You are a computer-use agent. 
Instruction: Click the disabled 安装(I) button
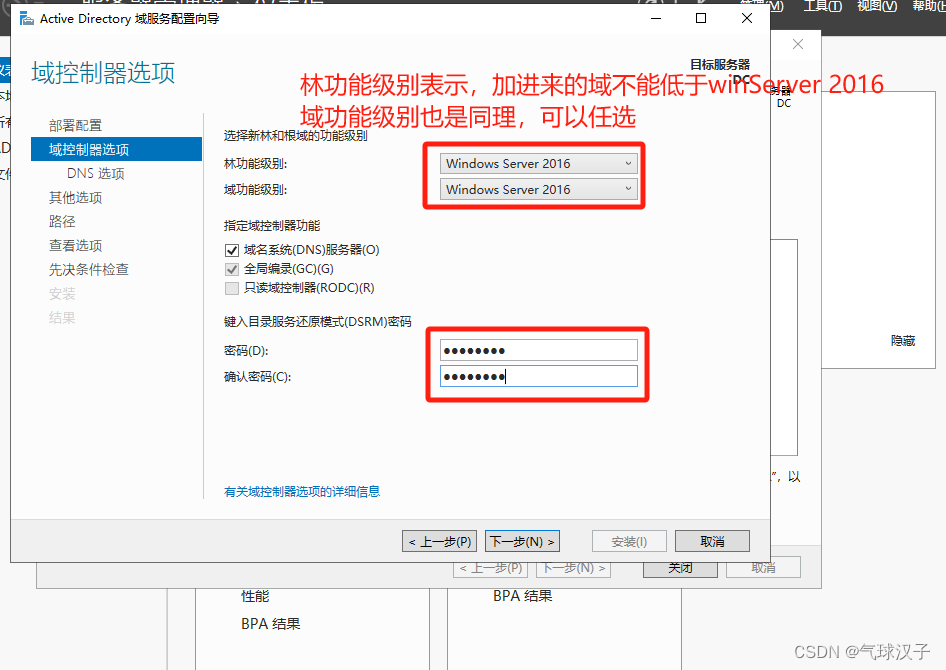pyautogui.click(x=629, y=542)
